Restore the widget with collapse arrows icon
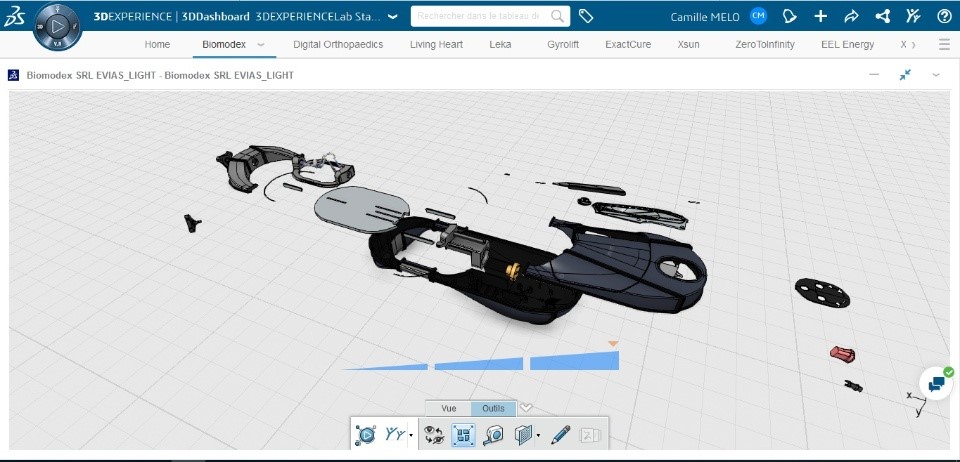 (x=905, y=75)
